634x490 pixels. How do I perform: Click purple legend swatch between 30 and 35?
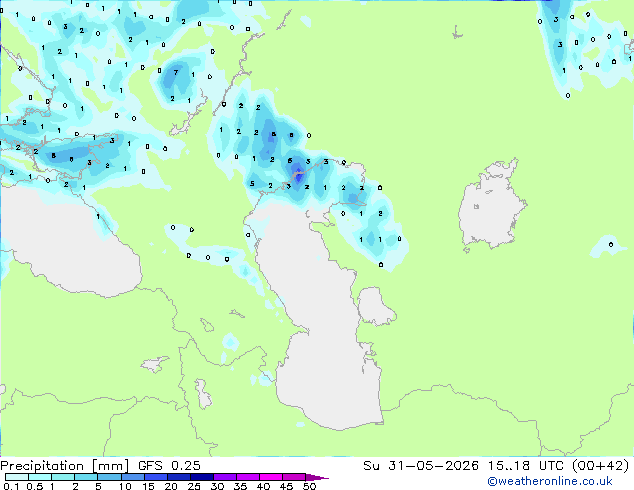[x=224, y=477]
